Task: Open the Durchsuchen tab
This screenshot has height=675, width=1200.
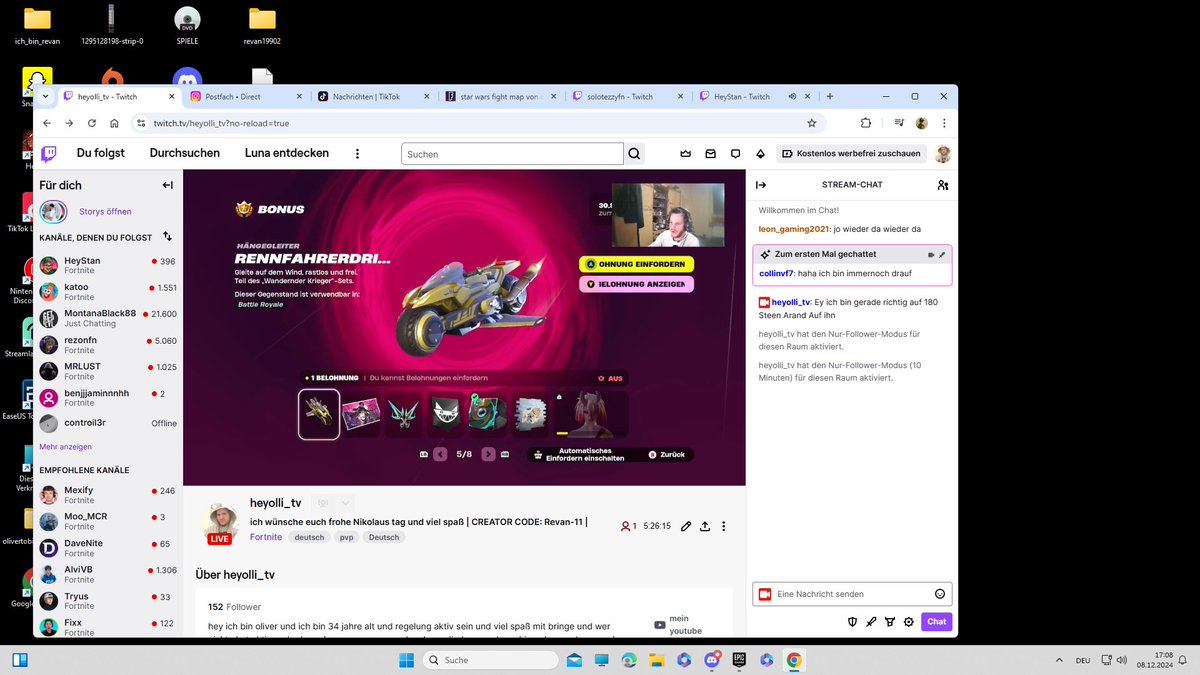Action: tap(185, 153)
